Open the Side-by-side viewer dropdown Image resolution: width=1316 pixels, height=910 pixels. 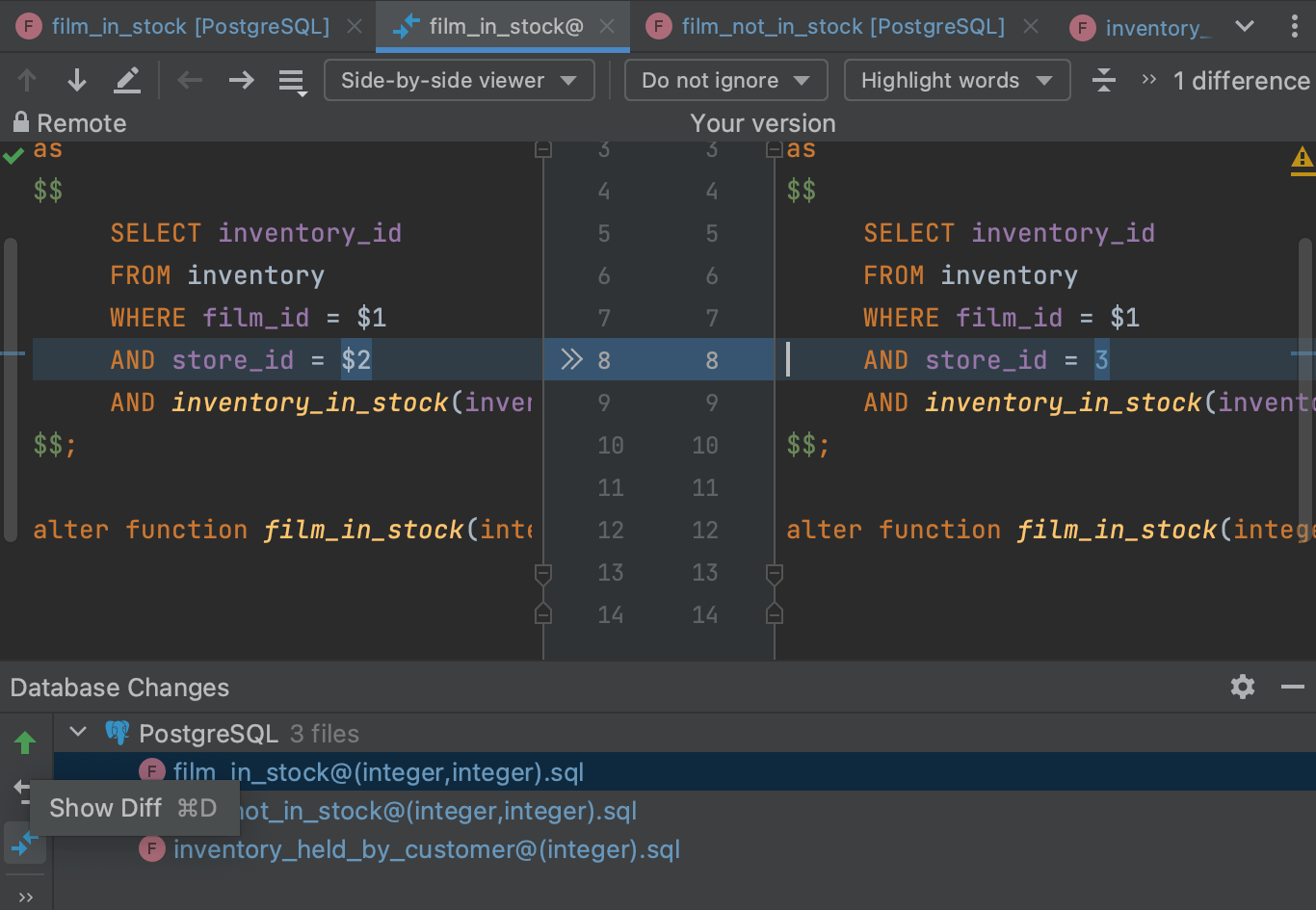click(459, 81)
